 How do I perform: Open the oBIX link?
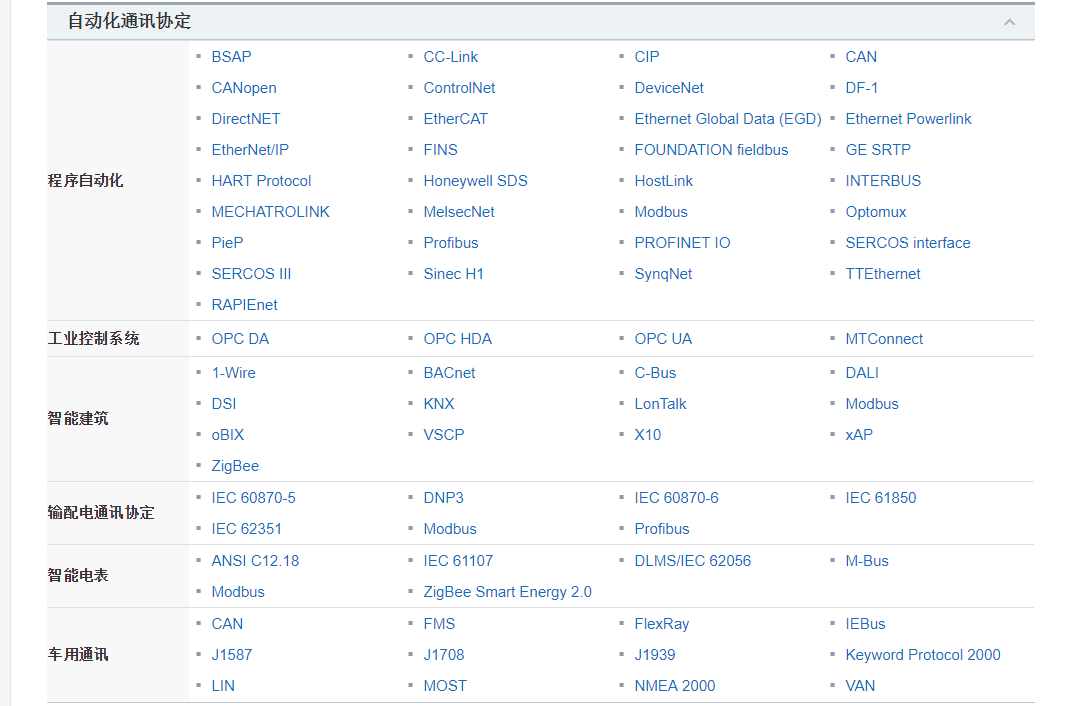[228, 436]
